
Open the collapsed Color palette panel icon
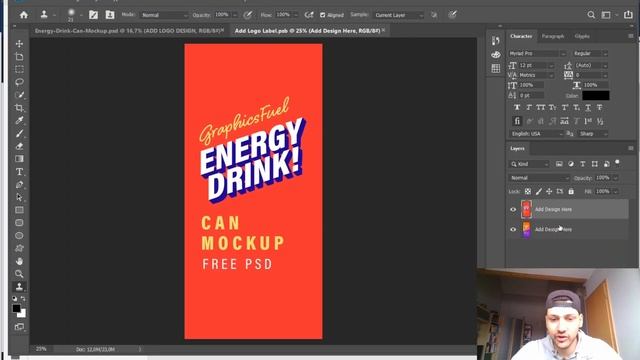point(496,55)
